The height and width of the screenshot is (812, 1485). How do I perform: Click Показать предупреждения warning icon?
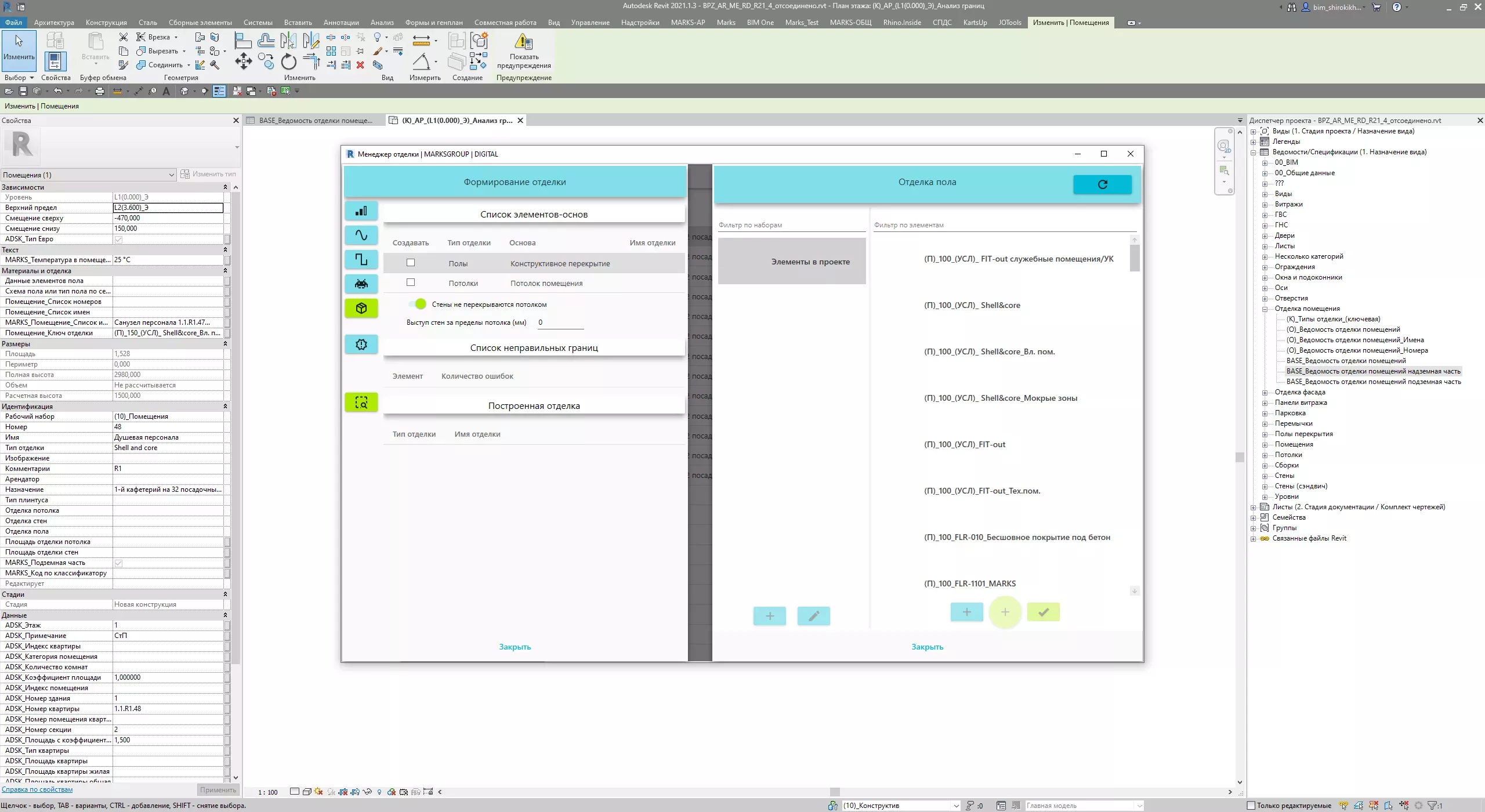click(x=523, y=42)
